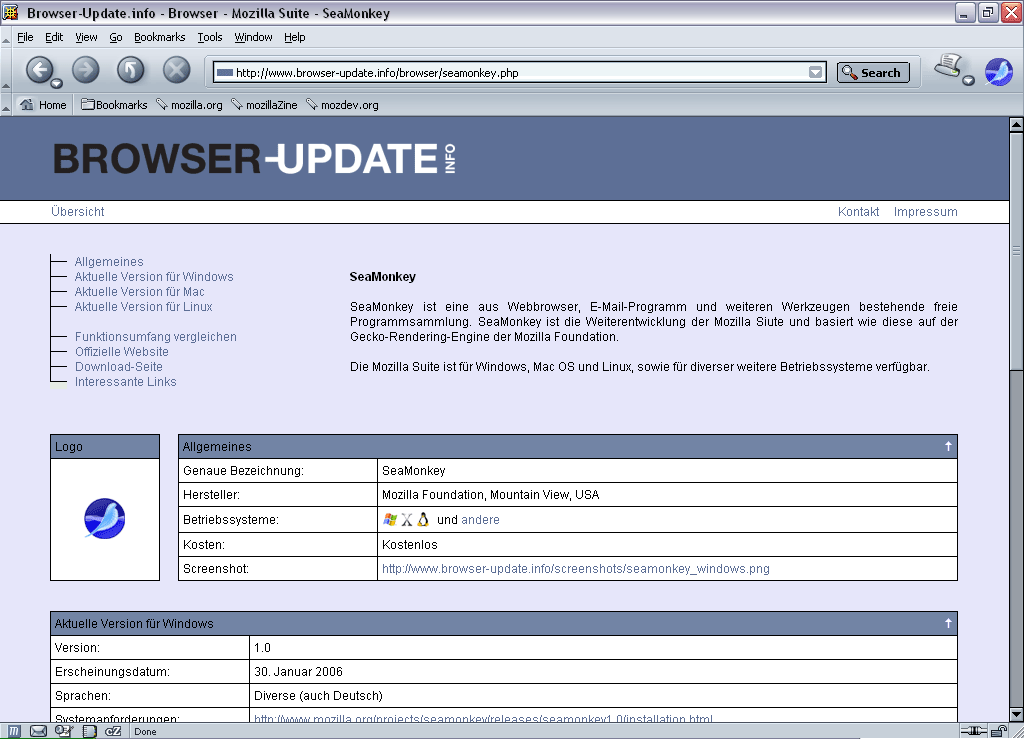Open Mail & Newsgroups from the status bar envelope

pos(39,731)
